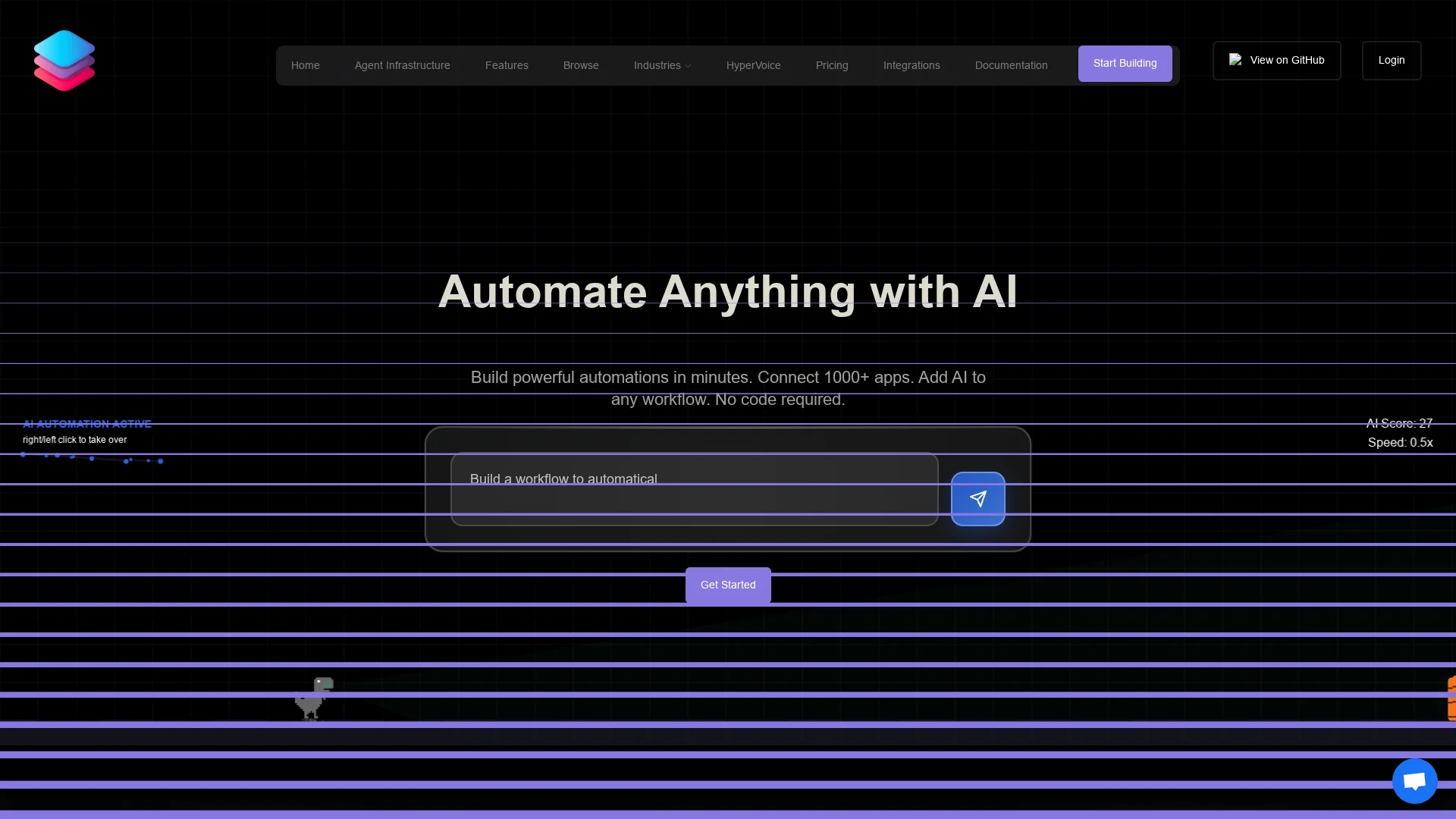Click the 'Build powerful automations in minutes' subtitle
Image resolution: width=1456 pixels, height=819 pixels.
point(728,388)
